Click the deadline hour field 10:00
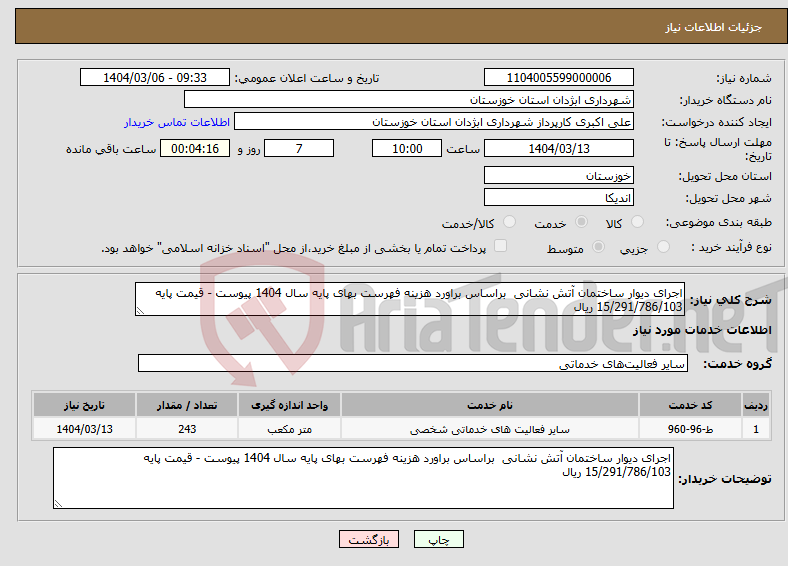 coord(407,148)
